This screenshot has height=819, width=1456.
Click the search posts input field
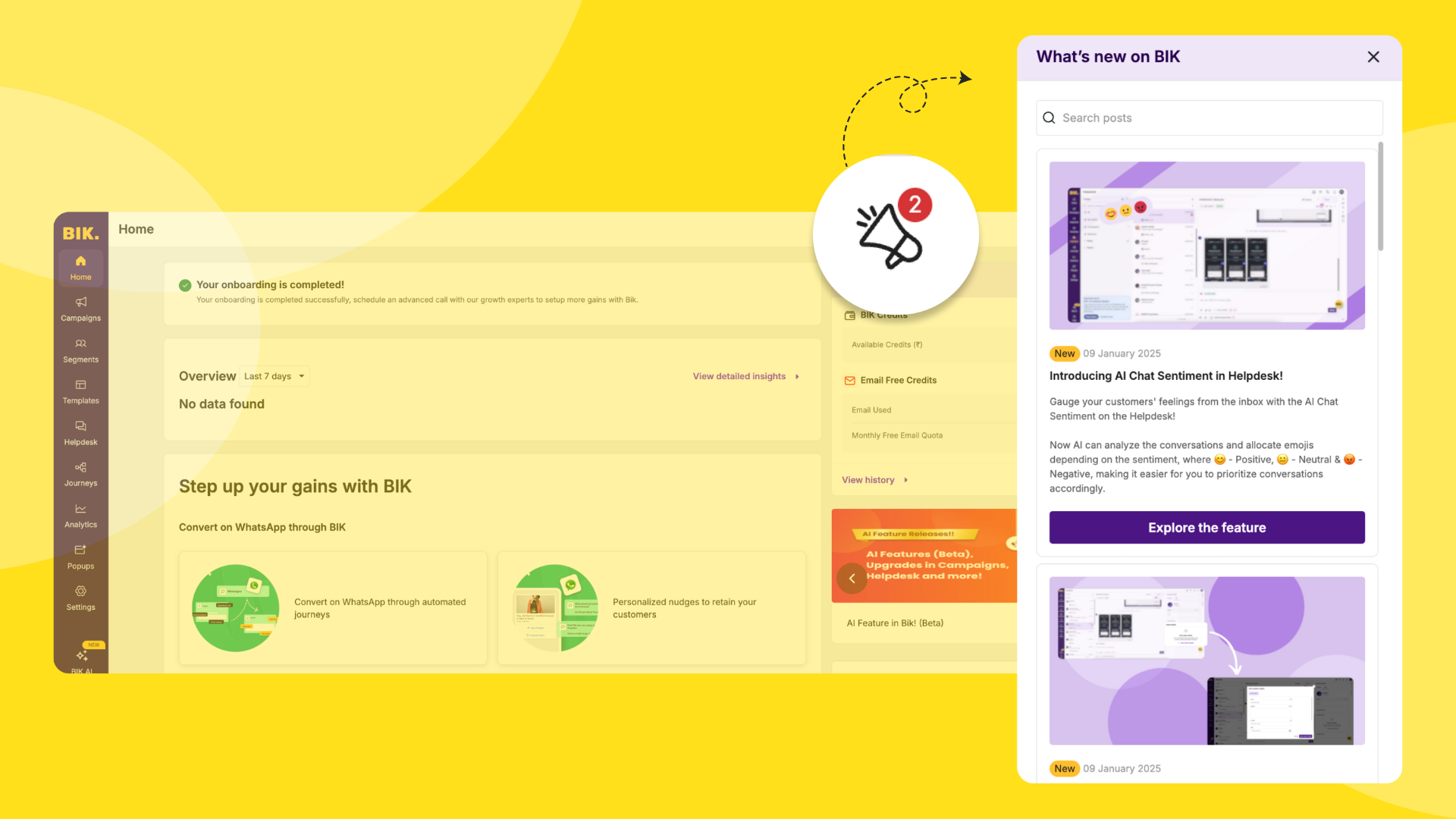pos(1207,118)
